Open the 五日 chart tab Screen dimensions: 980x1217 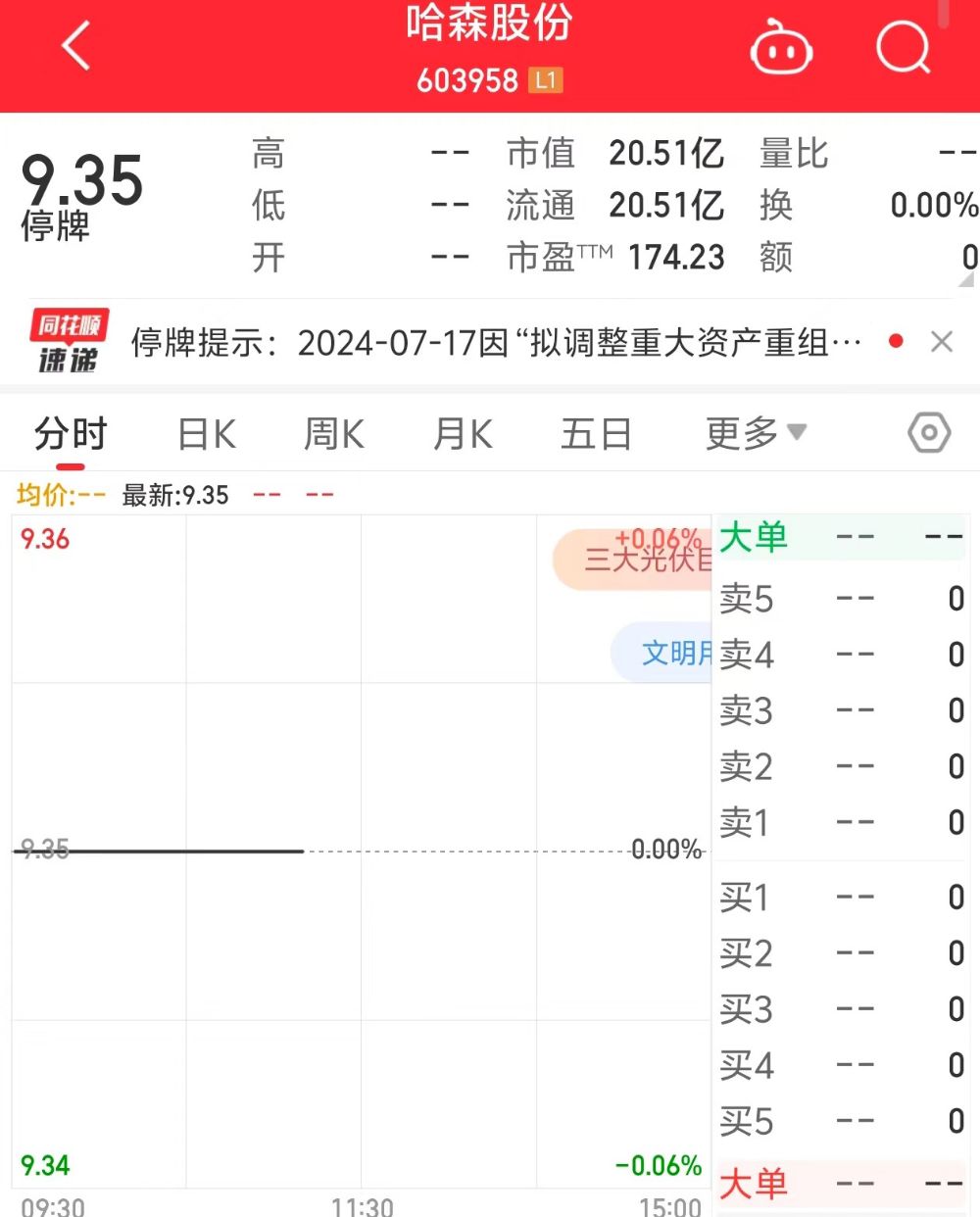596,433
